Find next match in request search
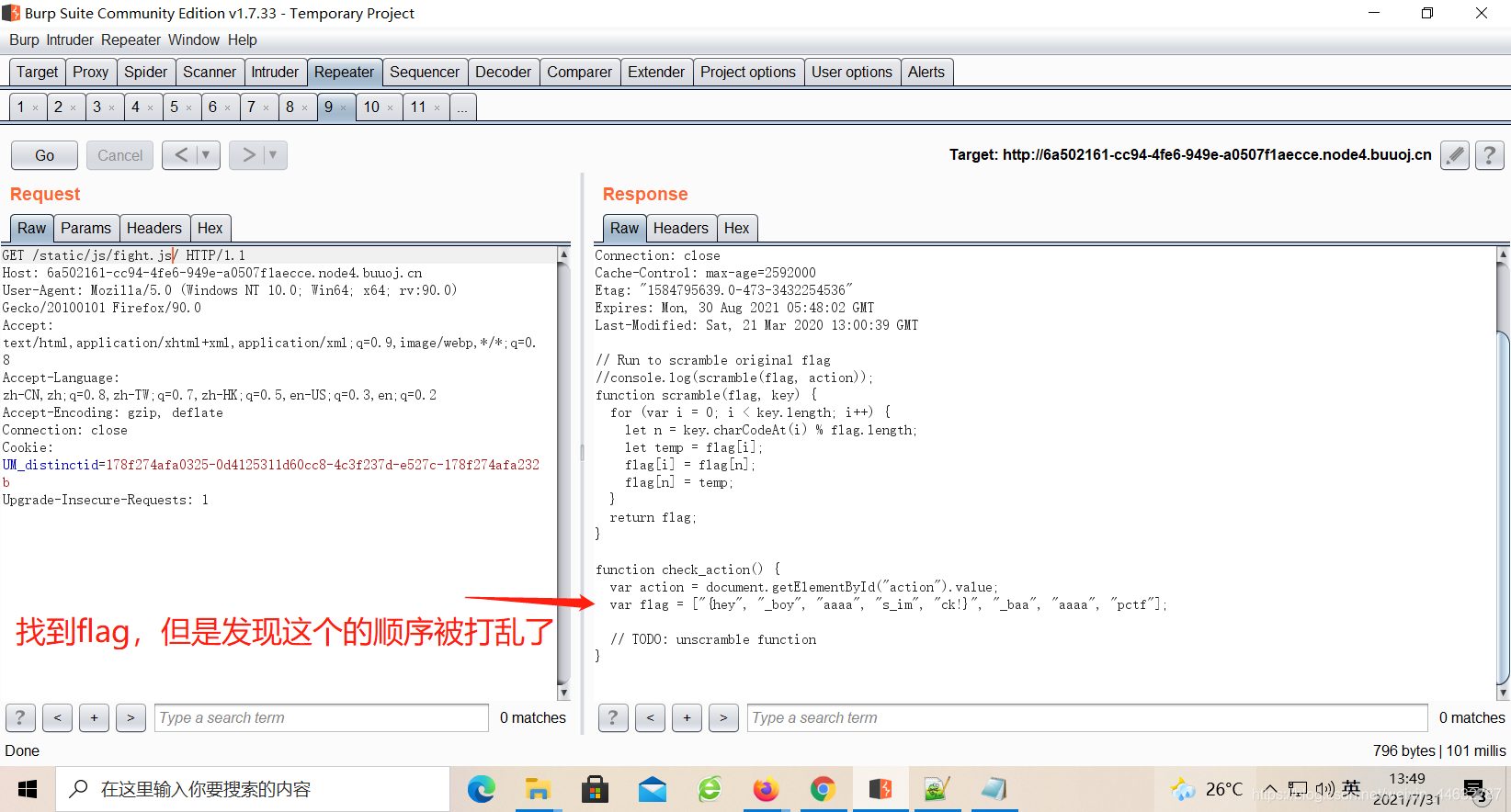Image resolution: width=1511 pixels, height=812 pixels. 131,717
